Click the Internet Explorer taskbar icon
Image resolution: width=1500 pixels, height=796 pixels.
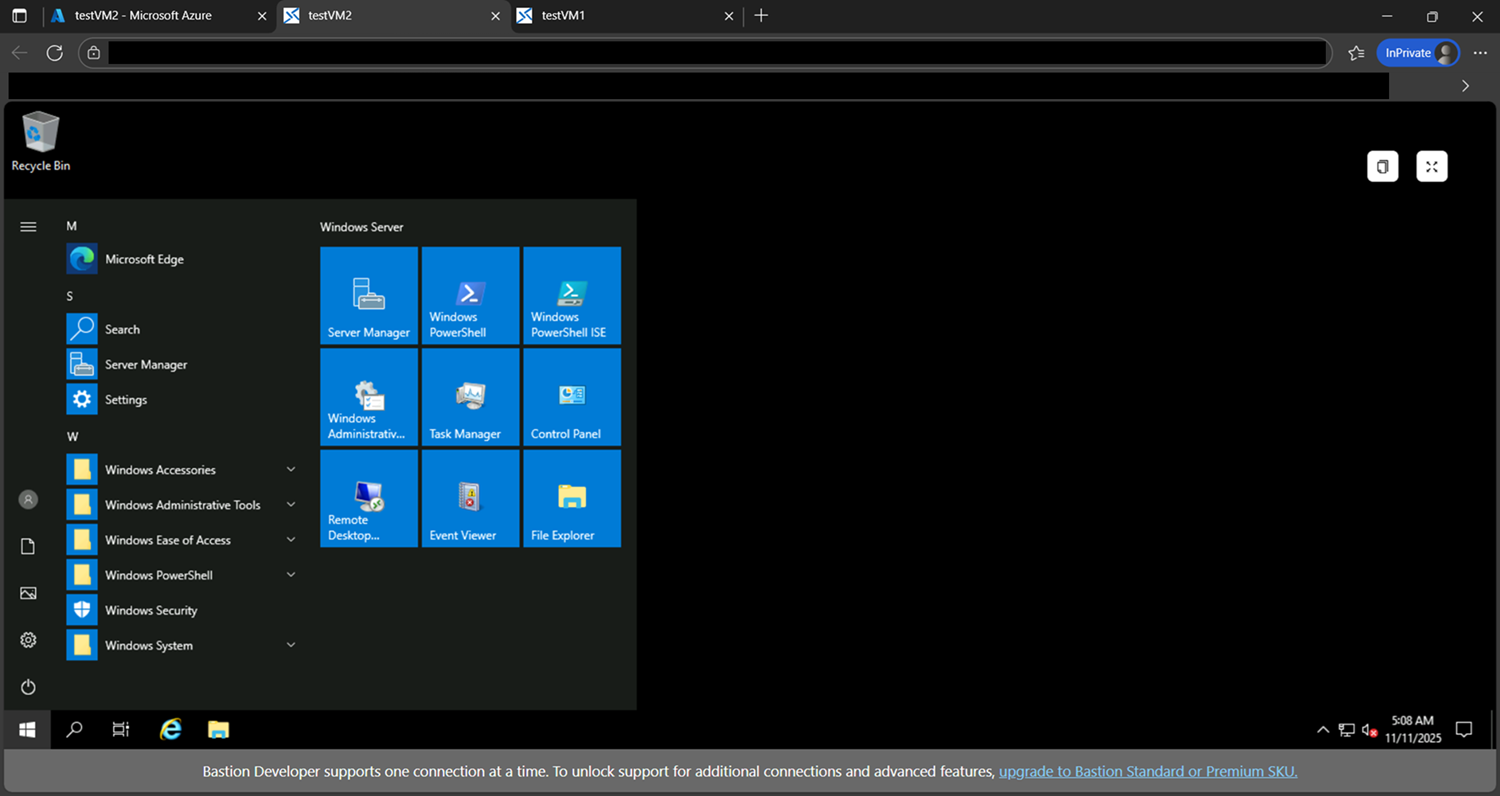171,730
